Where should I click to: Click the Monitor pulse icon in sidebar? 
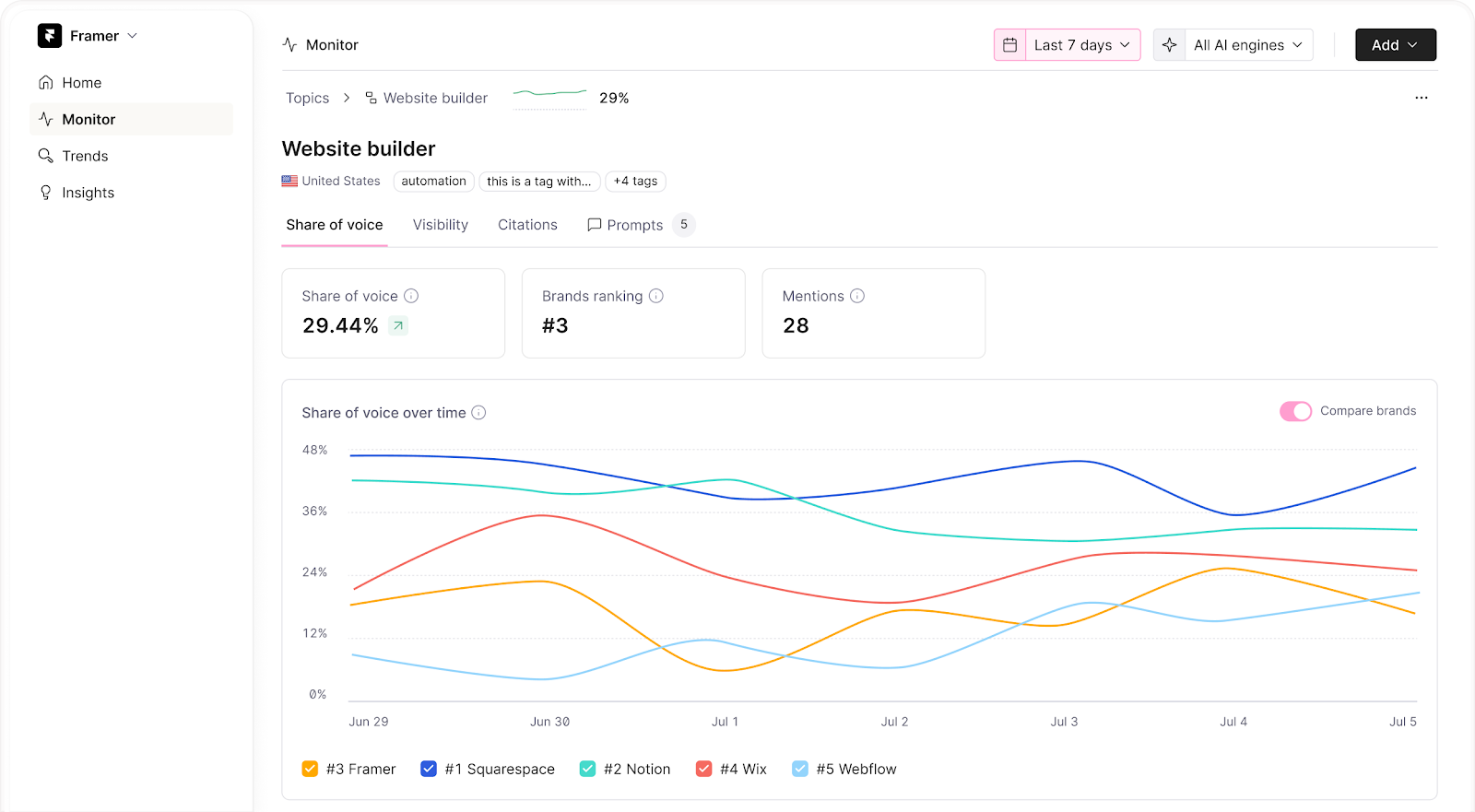[46, 120]
